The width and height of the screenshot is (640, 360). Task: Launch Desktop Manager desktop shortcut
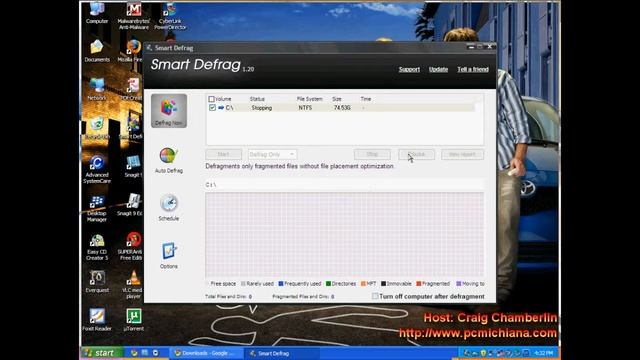click(x=97, y=208)
